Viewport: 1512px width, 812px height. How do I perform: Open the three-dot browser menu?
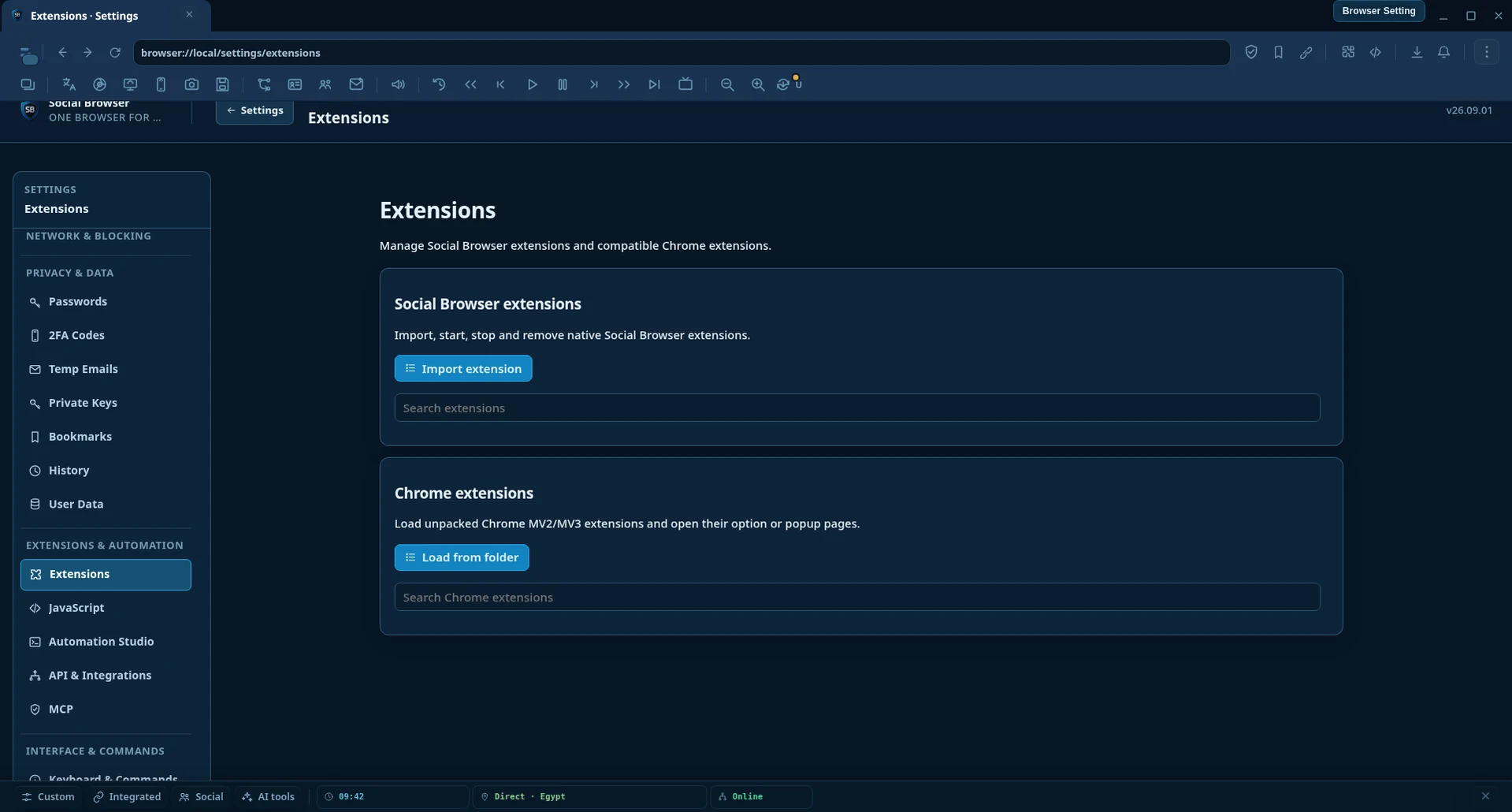coord(1487,52)
